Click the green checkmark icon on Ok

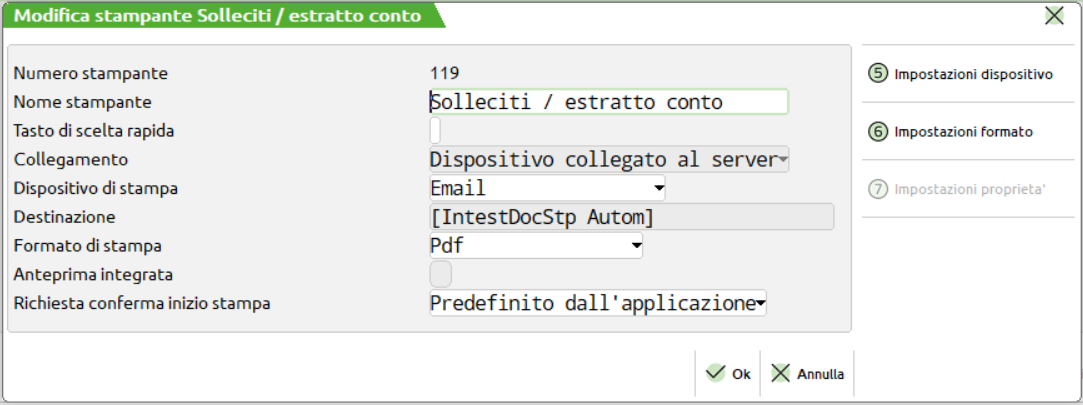(715, 373)
